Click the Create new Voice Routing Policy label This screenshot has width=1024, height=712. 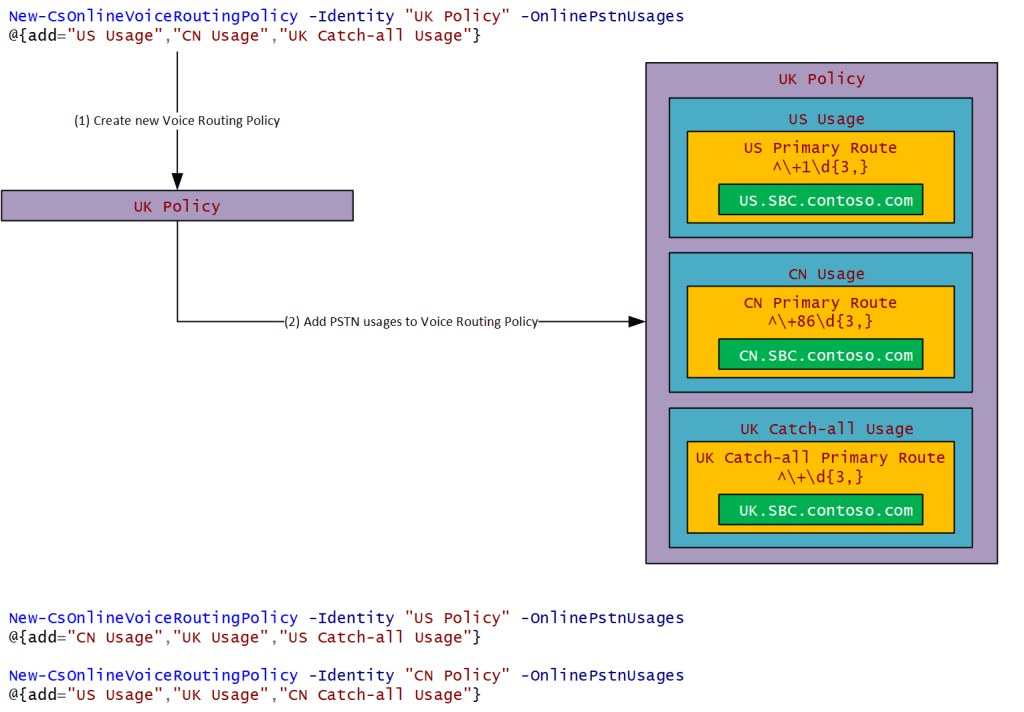click(x=177, y=121)
